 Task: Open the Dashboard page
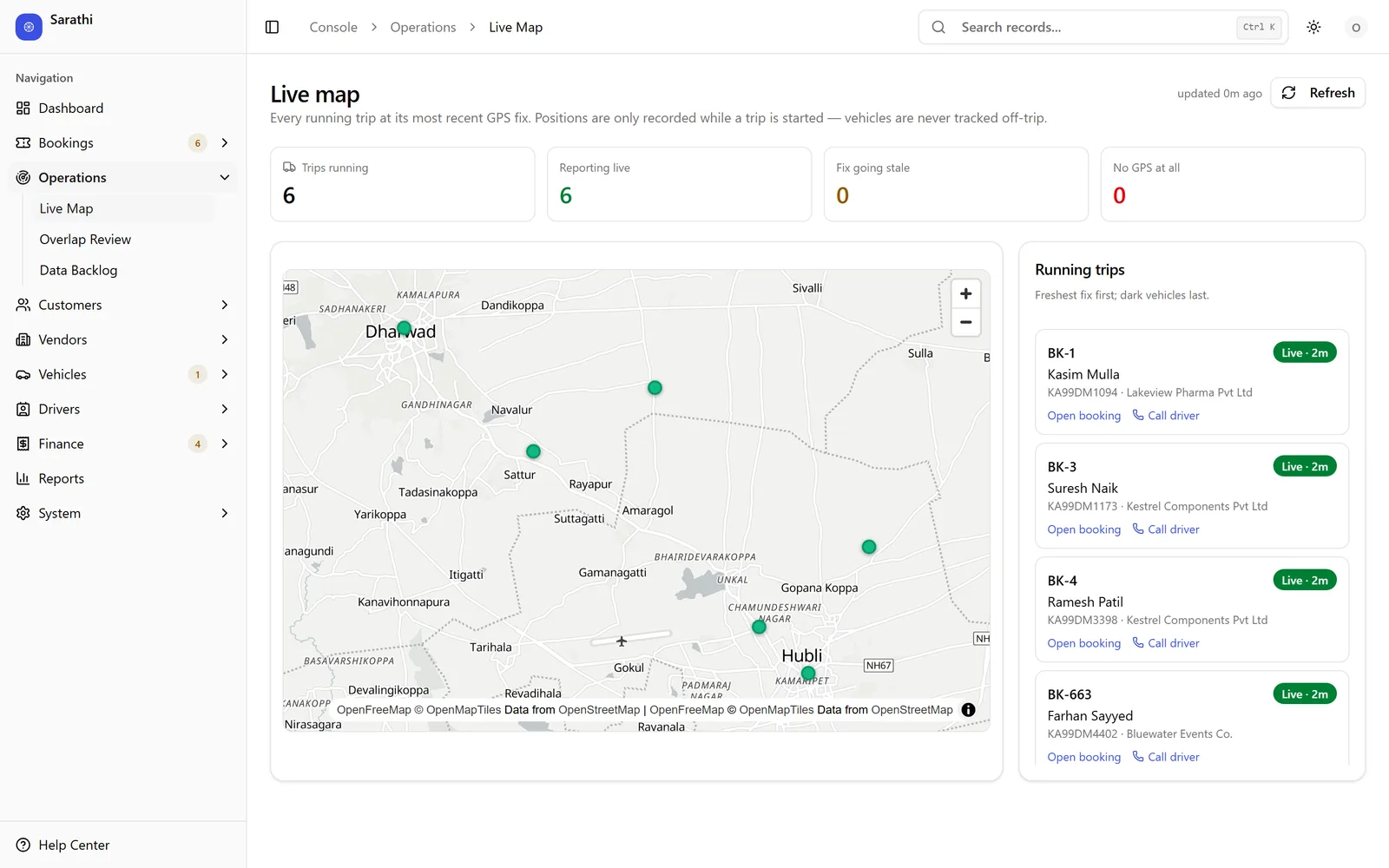(x=122, y=108)
